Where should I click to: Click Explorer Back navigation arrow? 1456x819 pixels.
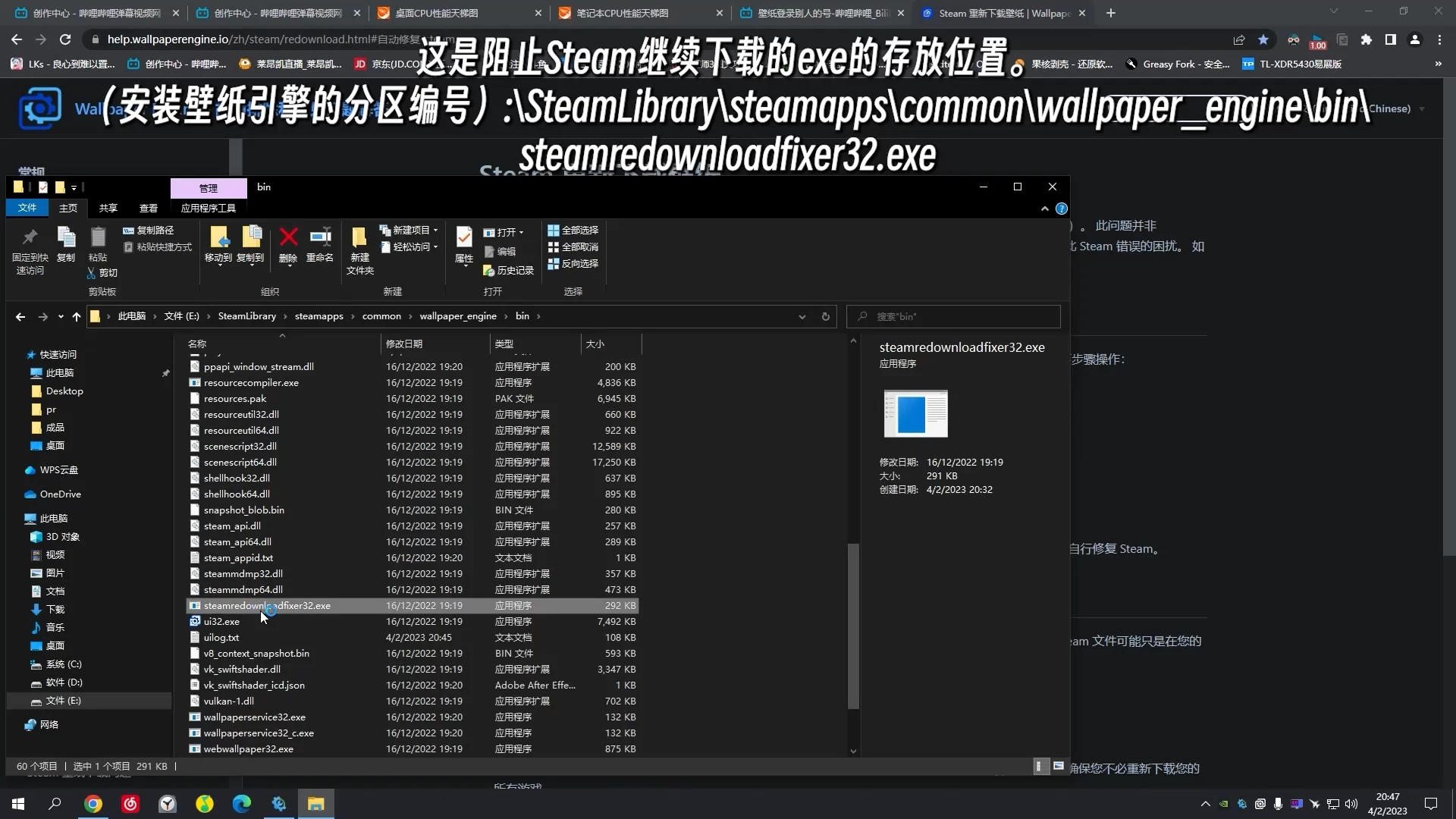(20, 317)
